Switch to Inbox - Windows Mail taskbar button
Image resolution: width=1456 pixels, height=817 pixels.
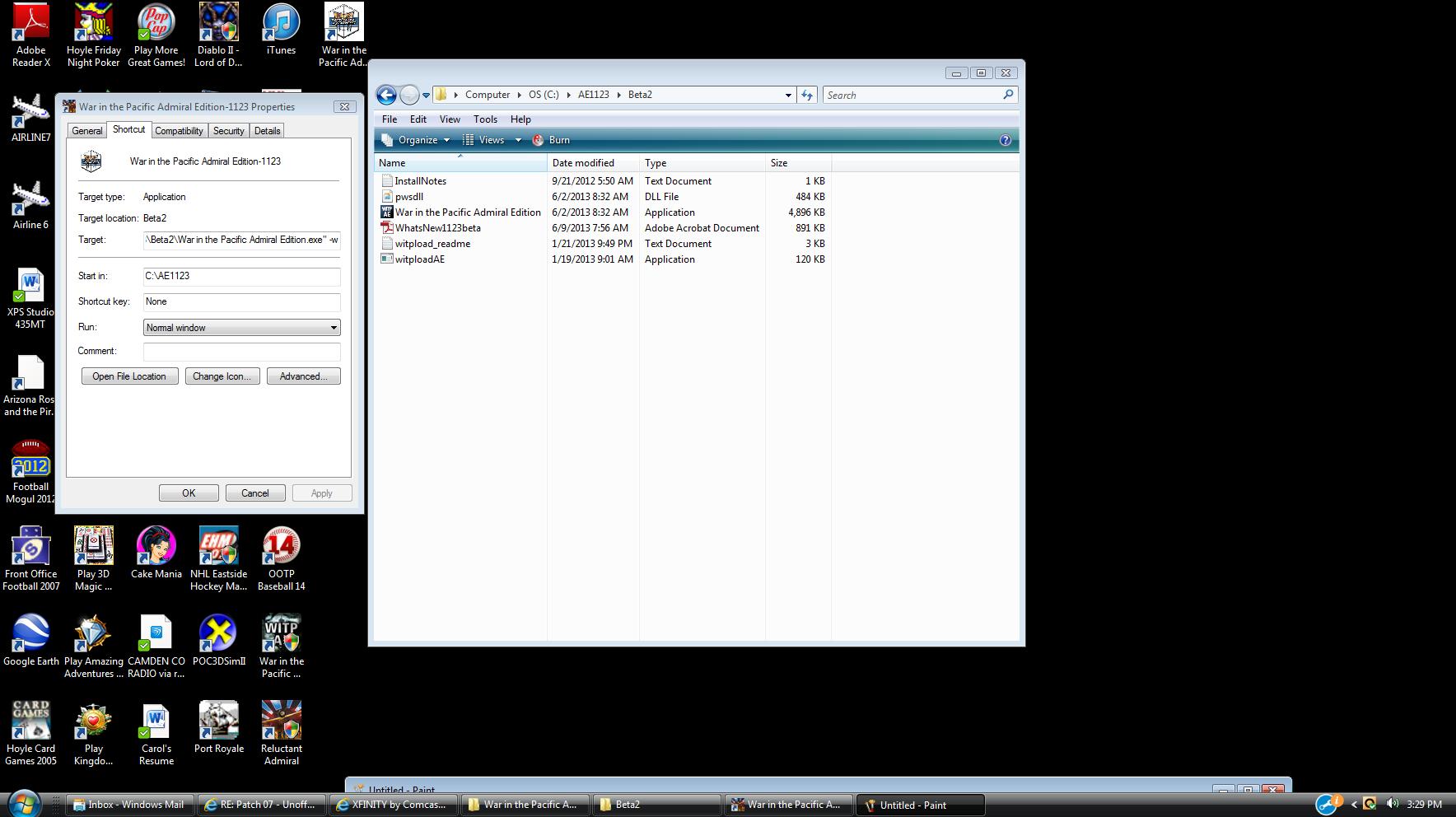(130, 805)
